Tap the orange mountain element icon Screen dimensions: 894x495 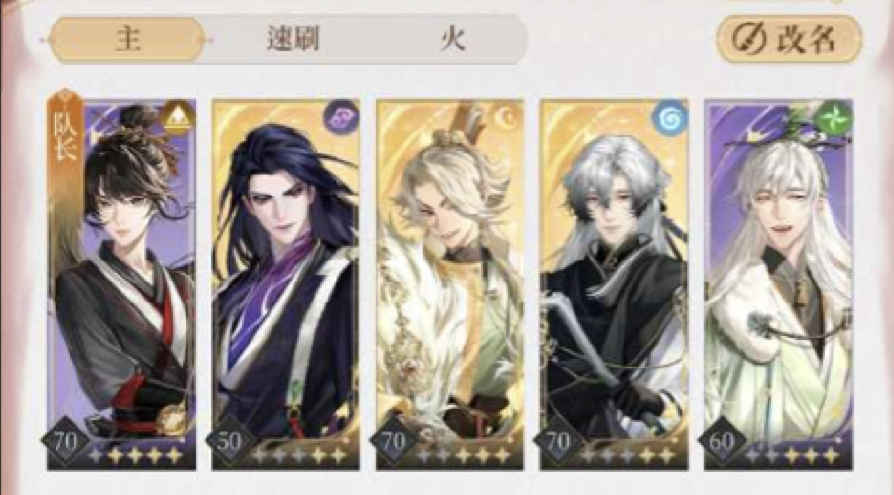177,119
